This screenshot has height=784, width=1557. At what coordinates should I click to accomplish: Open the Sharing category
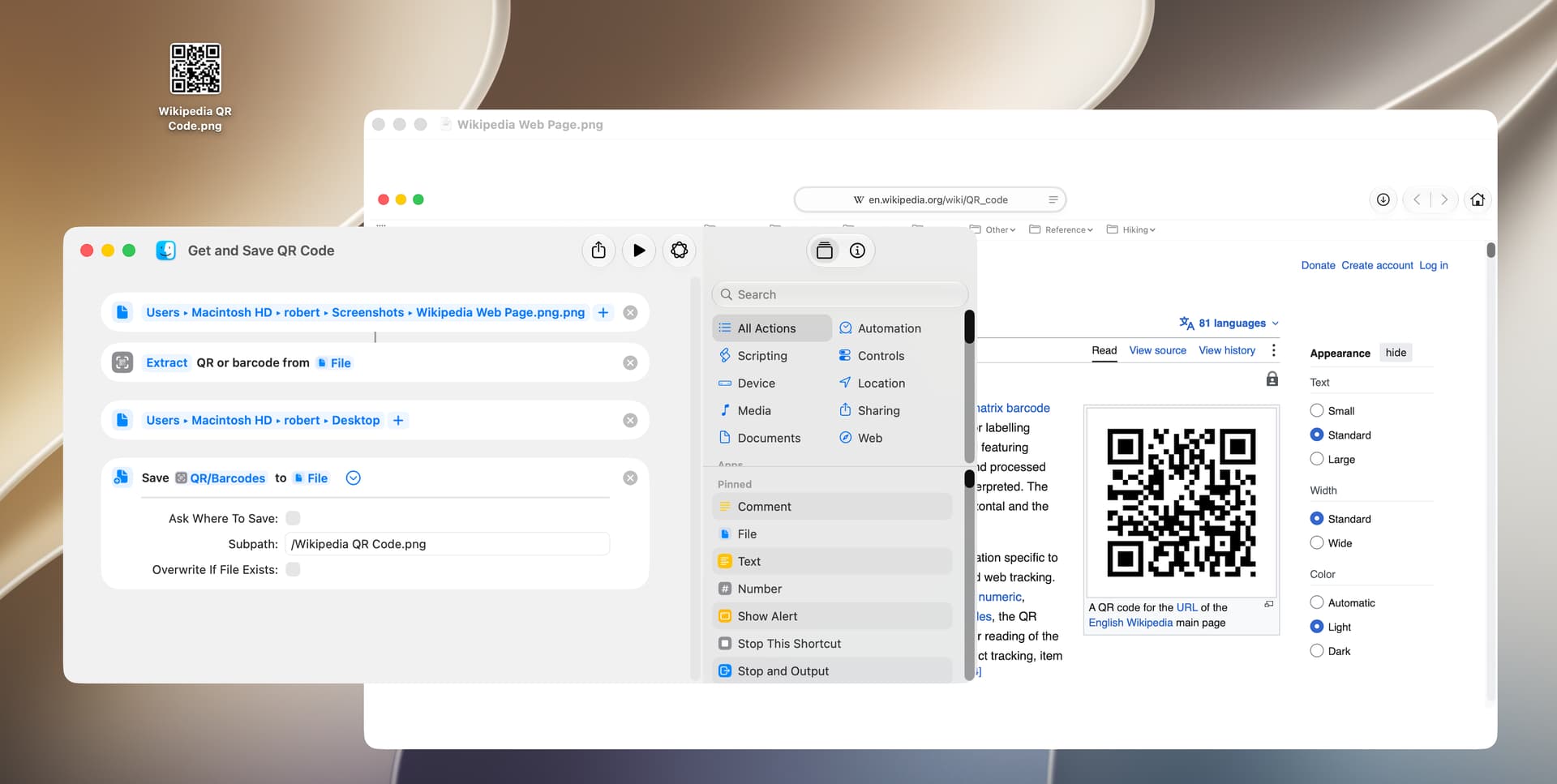[x=869, y=411]
